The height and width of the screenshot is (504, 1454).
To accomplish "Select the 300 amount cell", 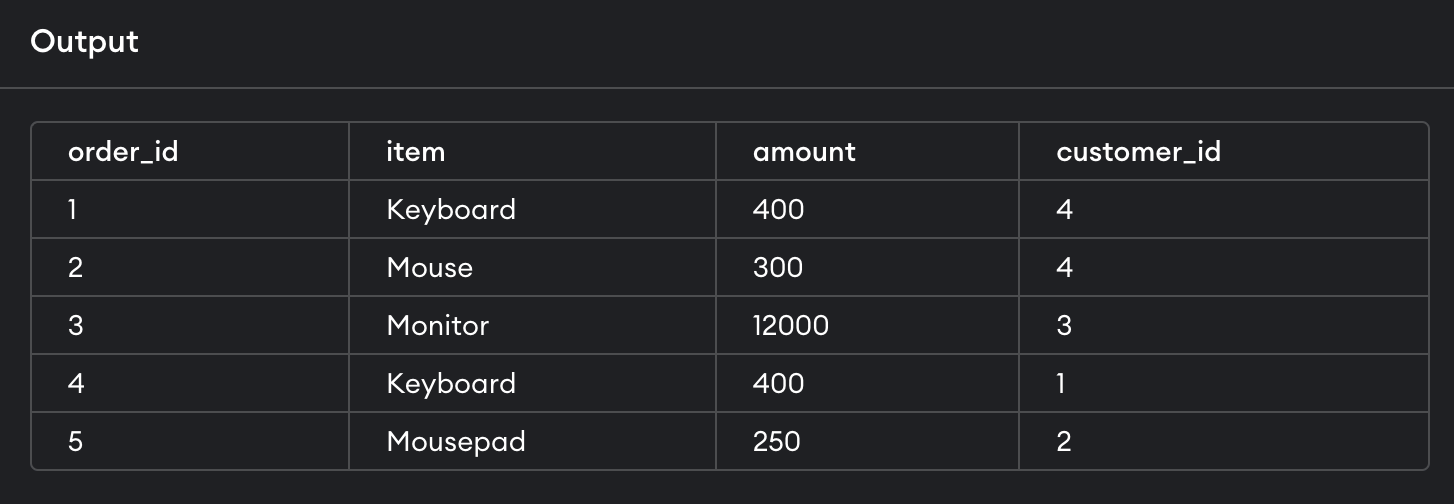I will (778, 268).
